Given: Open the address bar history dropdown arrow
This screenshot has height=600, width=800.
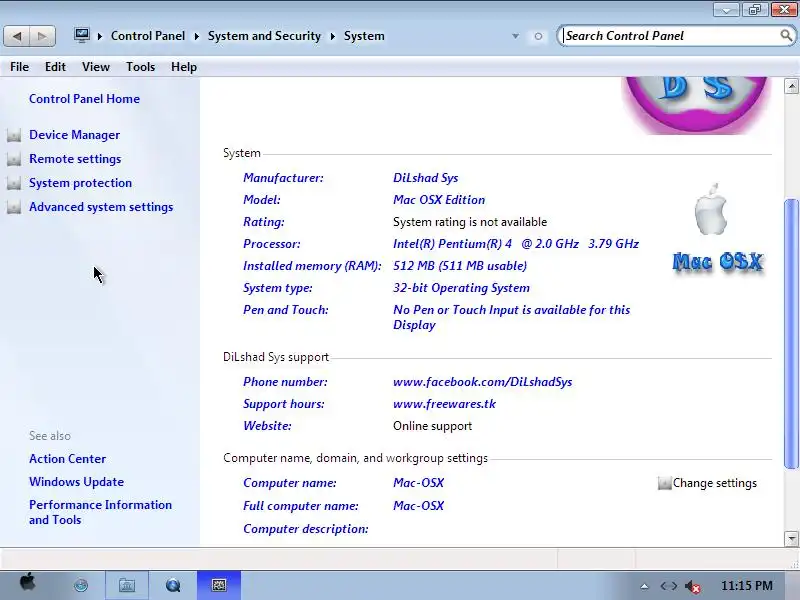Looking at the screenshot, I should tap(515, 36).
